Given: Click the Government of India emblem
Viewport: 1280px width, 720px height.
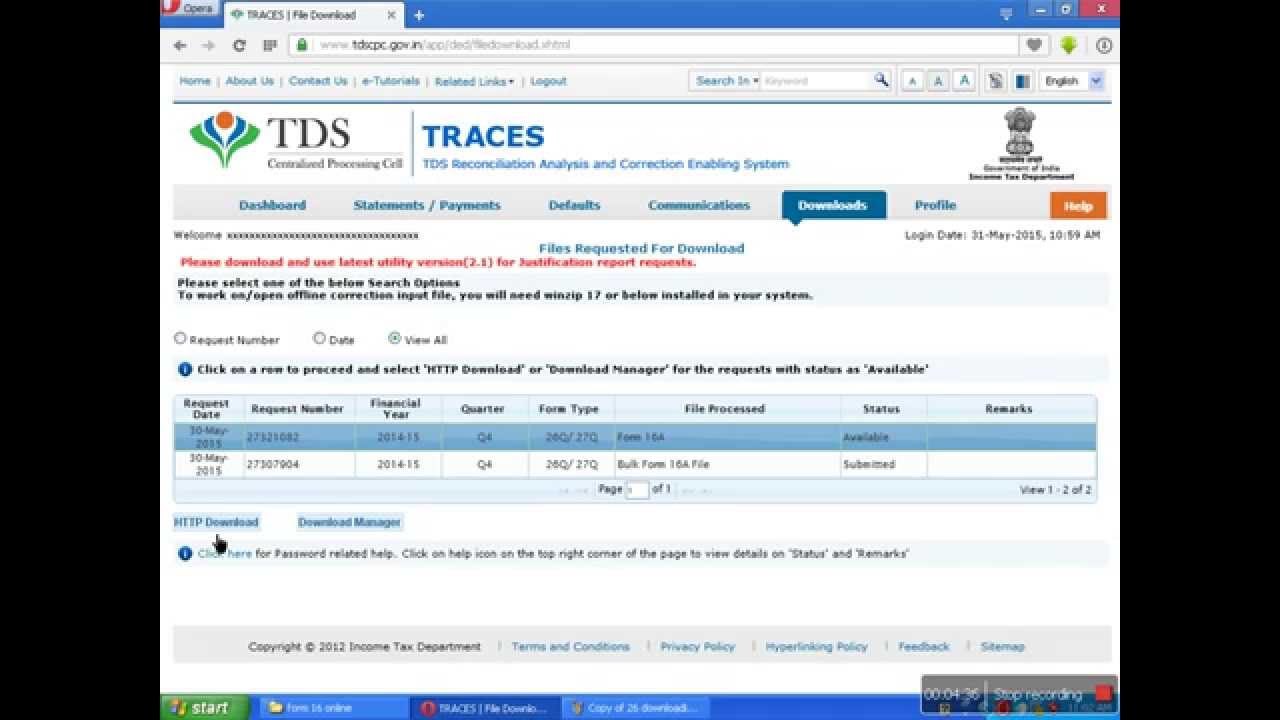Looking at the screenshot, I should pos(1021,144).
